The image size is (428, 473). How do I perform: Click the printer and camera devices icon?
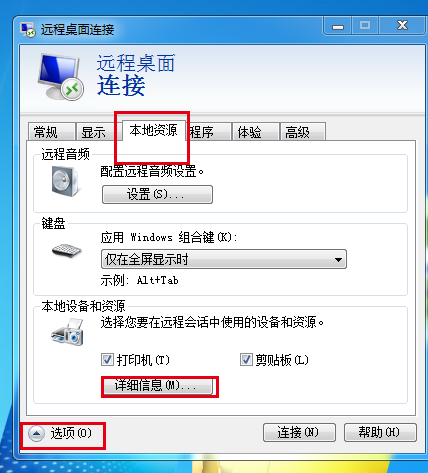pos(68,332)
